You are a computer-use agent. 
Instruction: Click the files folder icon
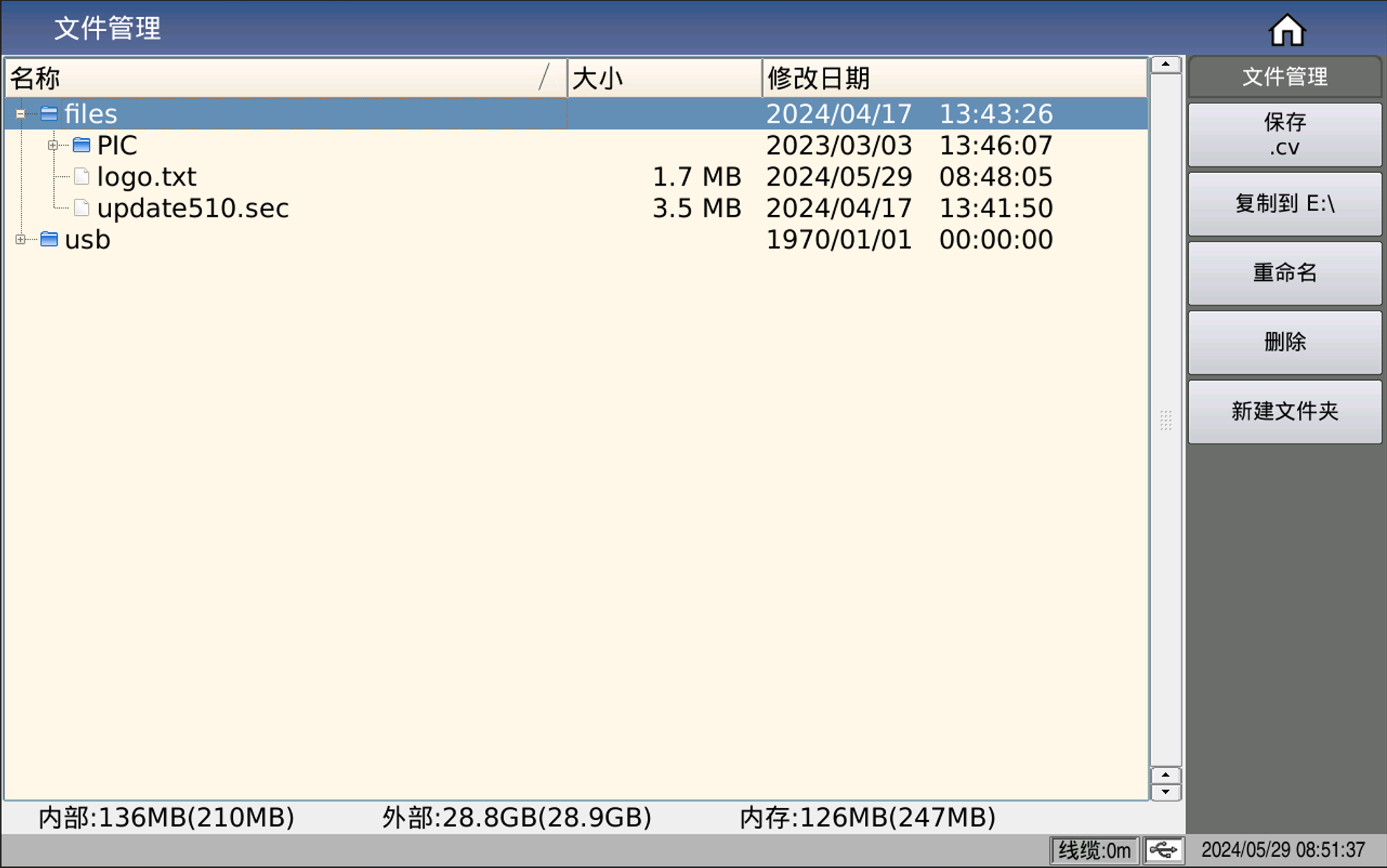[x=49, y=114]
